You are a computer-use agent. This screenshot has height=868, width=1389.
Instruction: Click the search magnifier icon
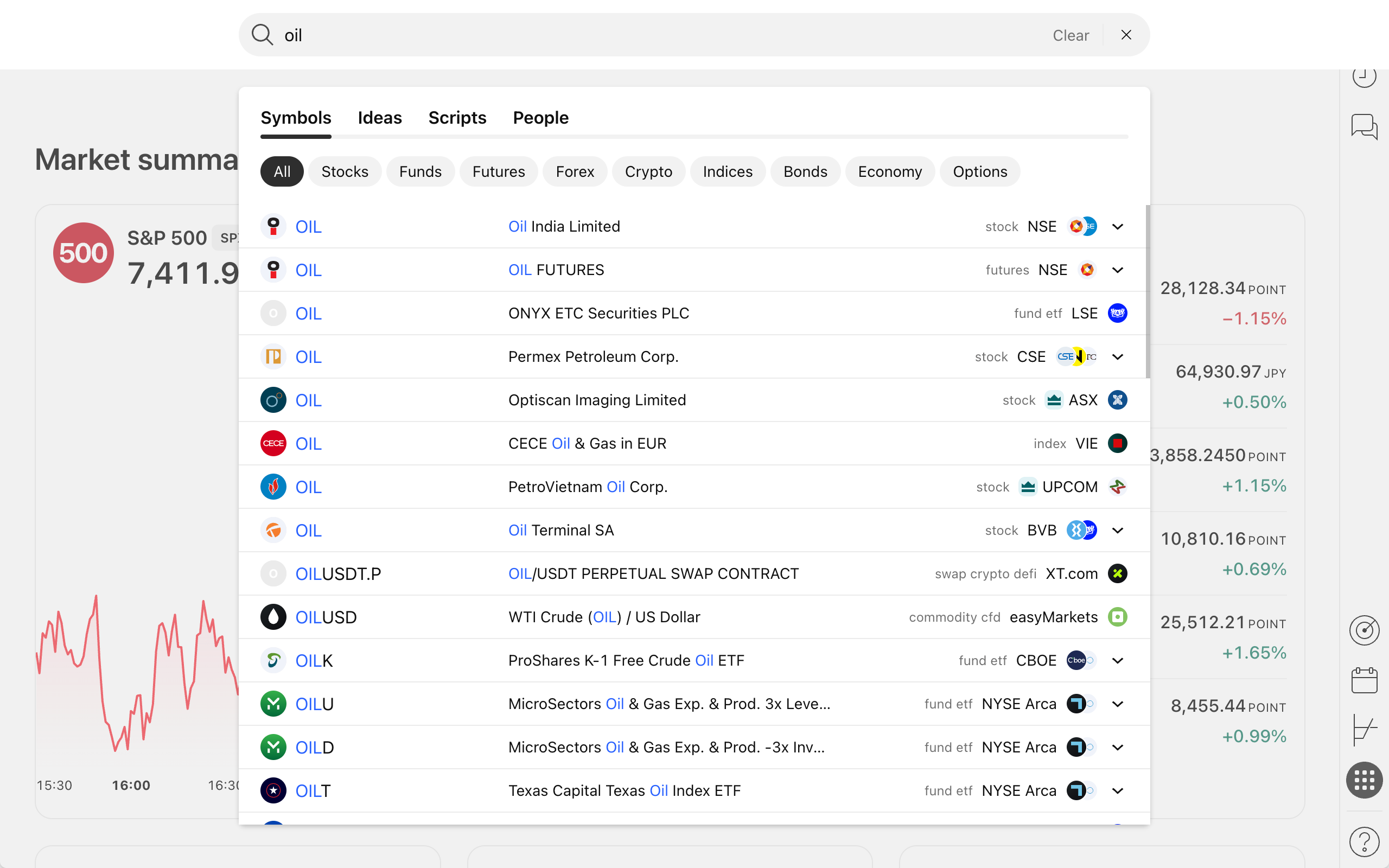pyautogui.click(x=262, y=35)
